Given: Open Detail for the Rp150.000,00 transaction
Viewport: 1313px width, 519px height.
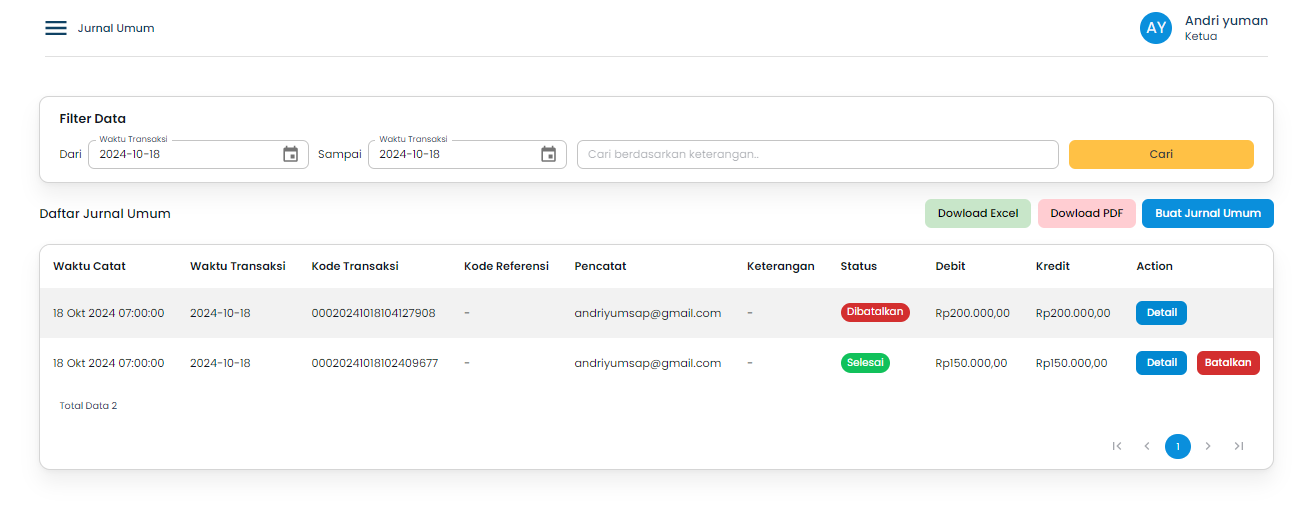Looking at the screenshot, I should point(1161,363).
